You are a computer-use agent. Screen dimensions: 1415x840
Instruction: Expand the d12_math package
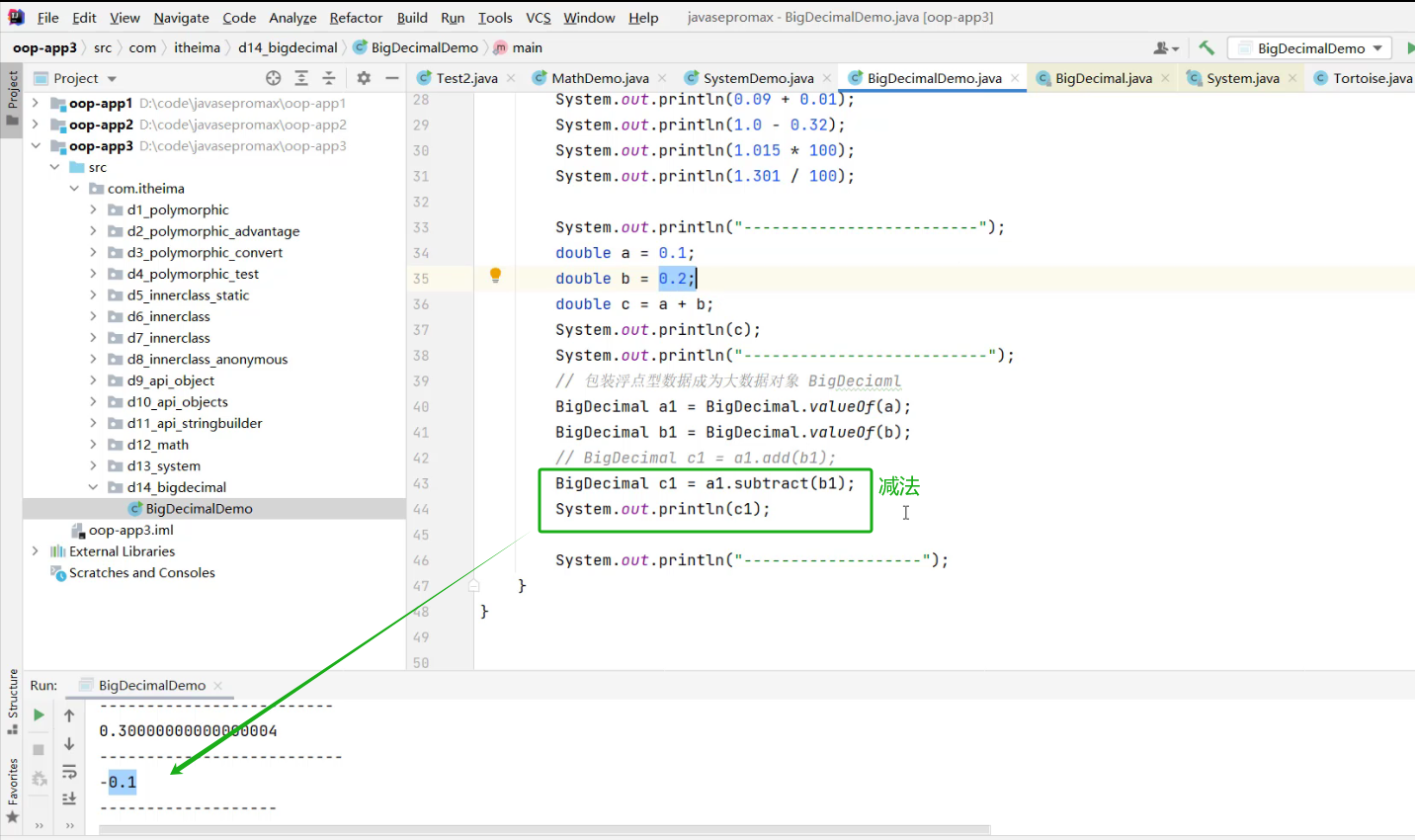pyautogui.click(x=93, y=445)
